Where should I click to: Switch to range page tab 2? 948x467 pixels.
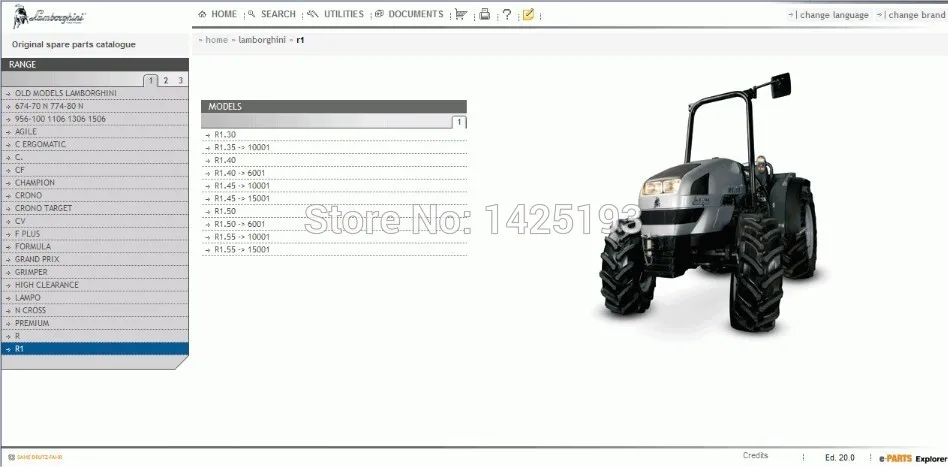(166, 80)
